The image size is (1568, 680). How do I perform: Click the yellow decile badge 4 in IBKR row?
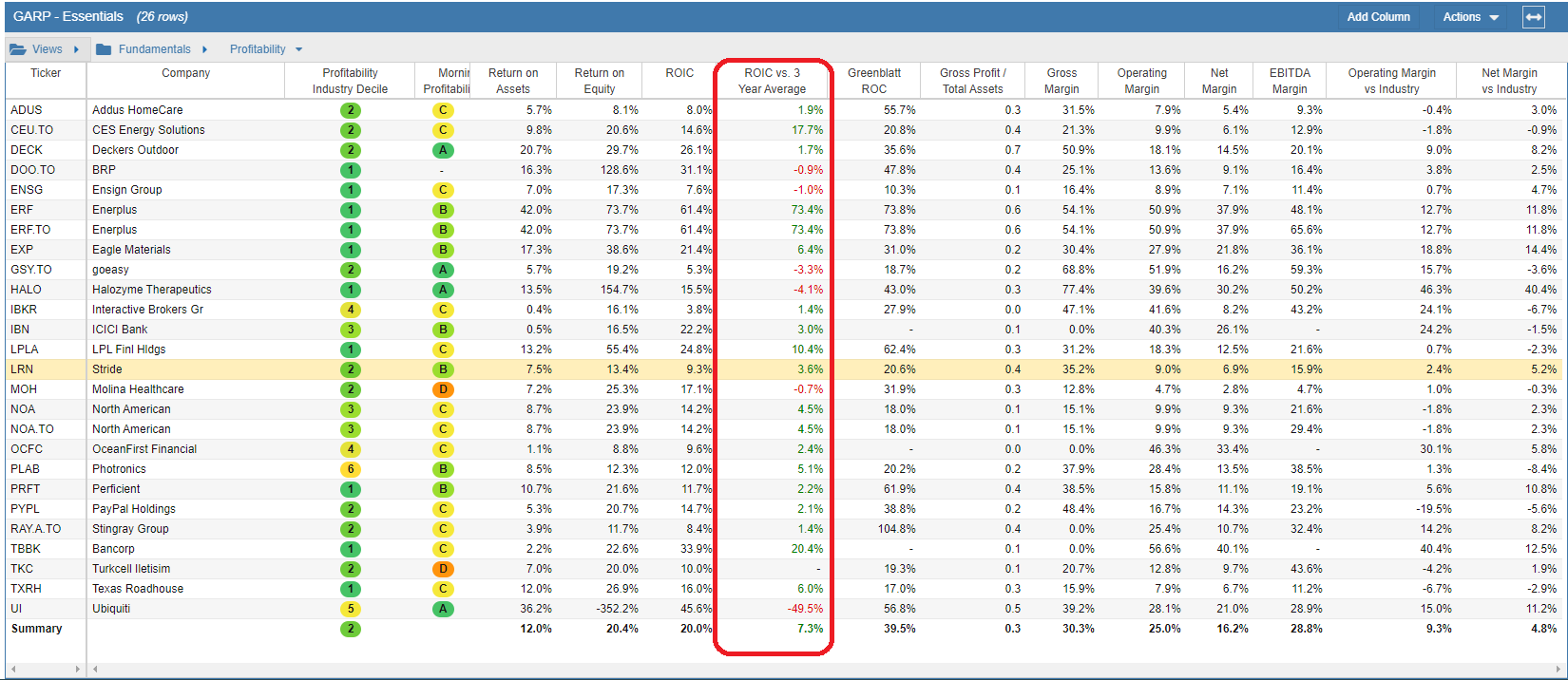click(x=351, y=310)
